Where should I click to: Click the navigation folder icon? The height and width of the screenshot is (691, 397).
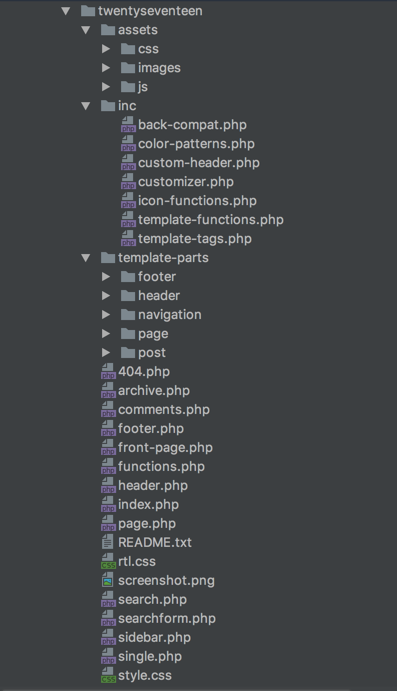pos(128,315)
